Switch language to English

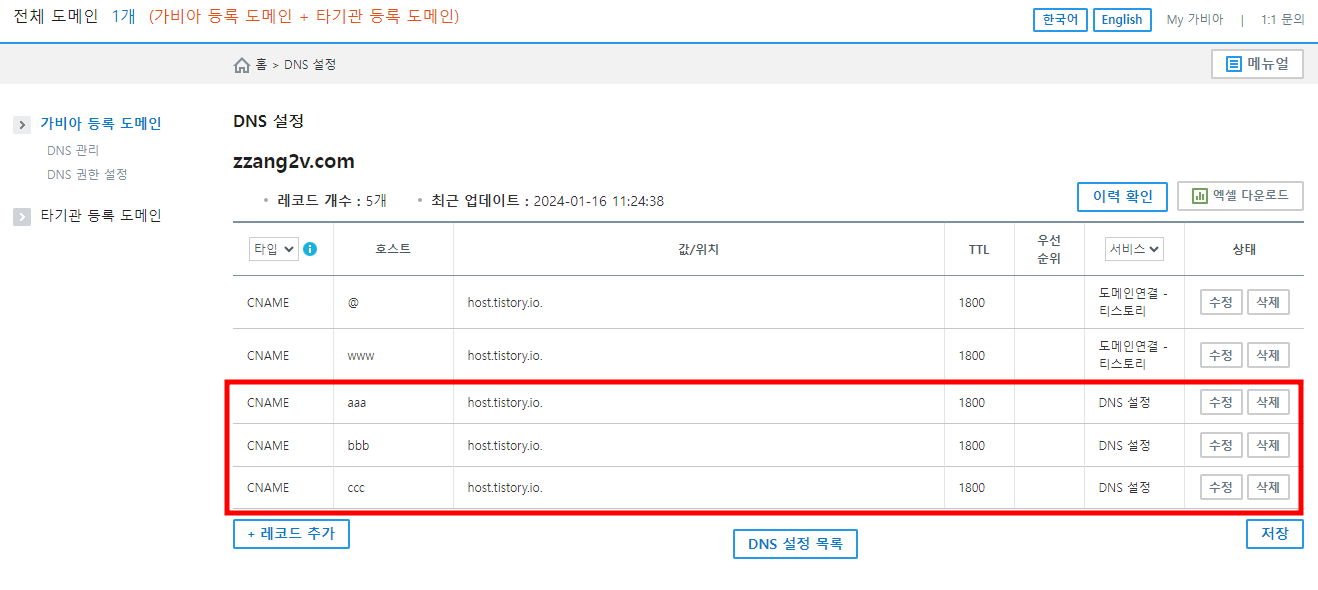coord(1122,19)
